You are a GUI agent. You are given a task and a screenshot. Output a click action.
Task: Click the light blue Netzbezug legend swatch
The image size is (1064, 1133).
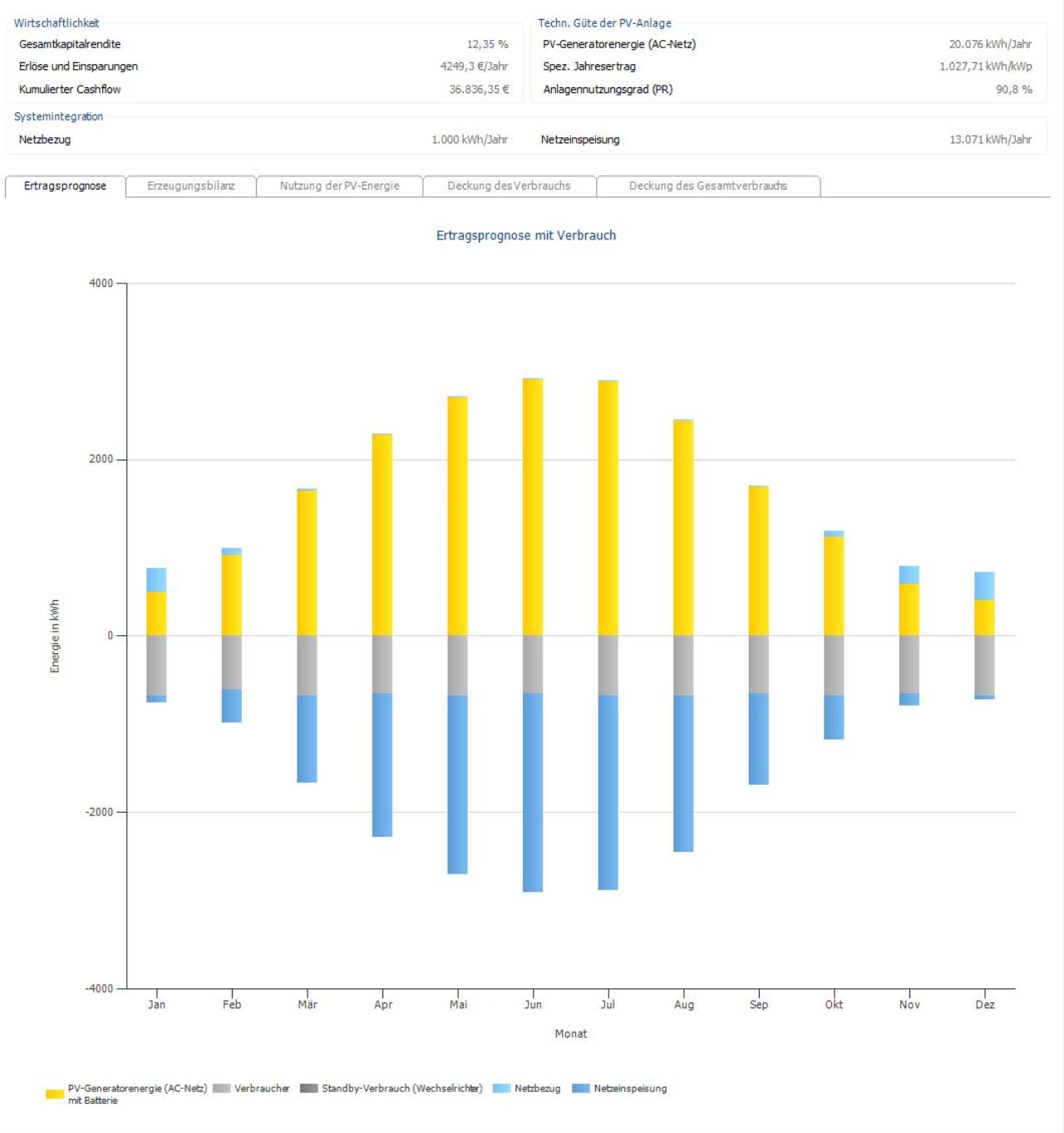501,1088
